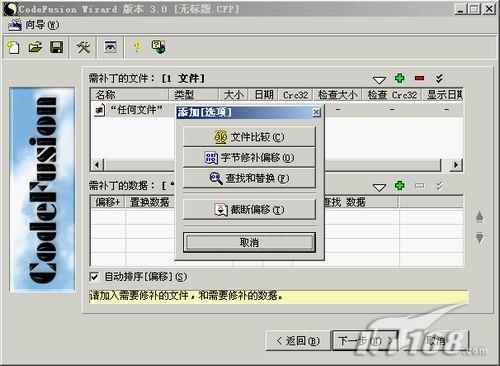Click greyed double checkmark in data section
The height and width of the screenshot is (366, 500).
[x=440, y=185]
